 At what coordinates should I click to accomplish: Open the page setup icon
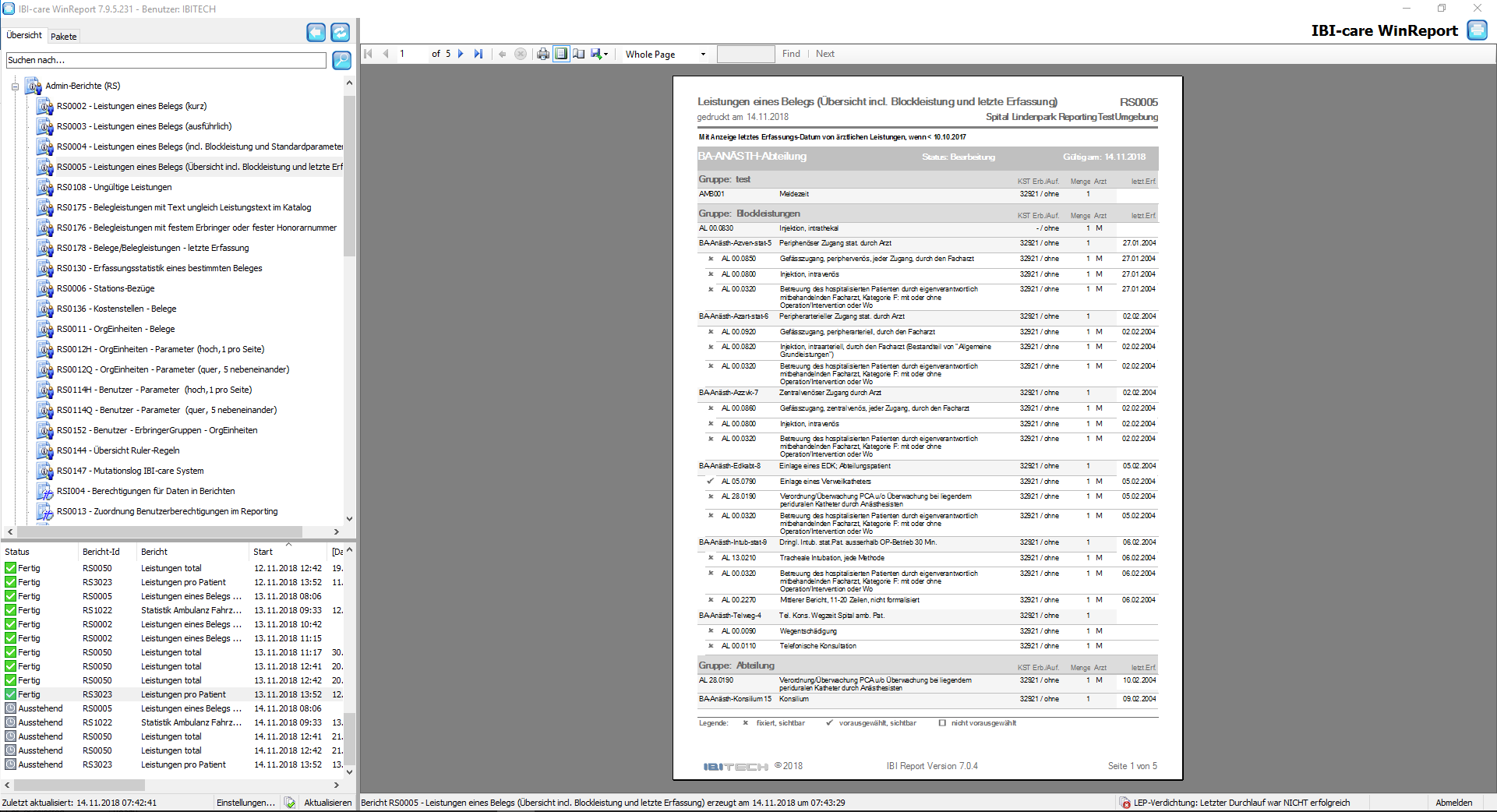(x=579, y=54)
